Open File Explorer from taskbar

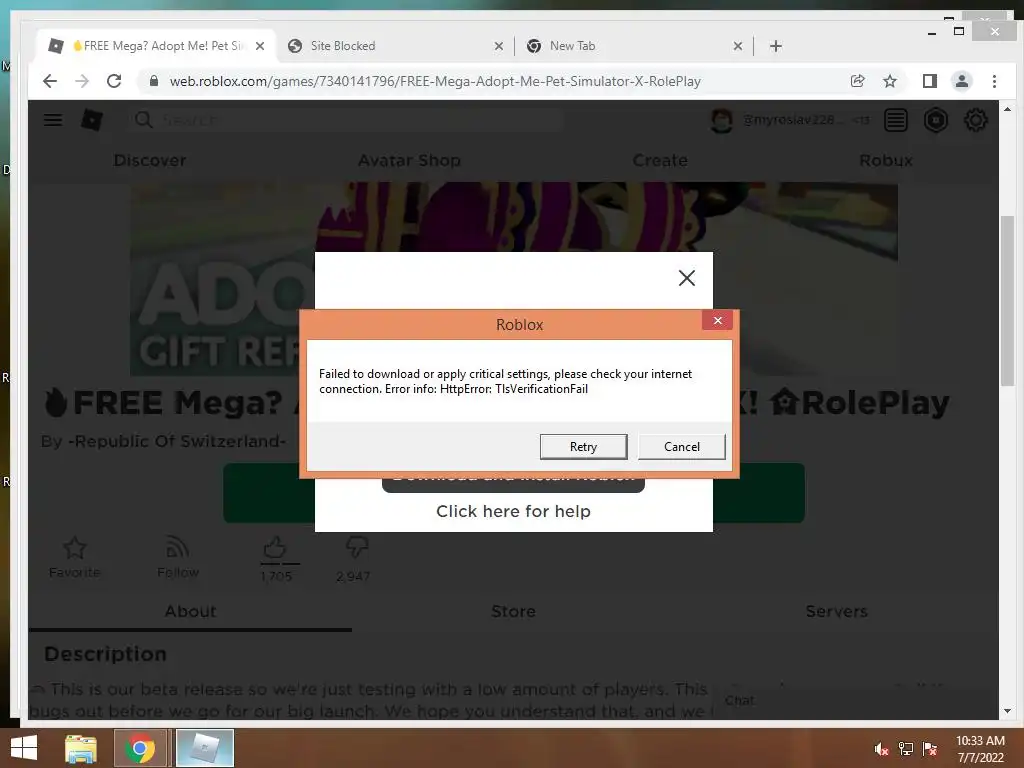pos(81,748)
